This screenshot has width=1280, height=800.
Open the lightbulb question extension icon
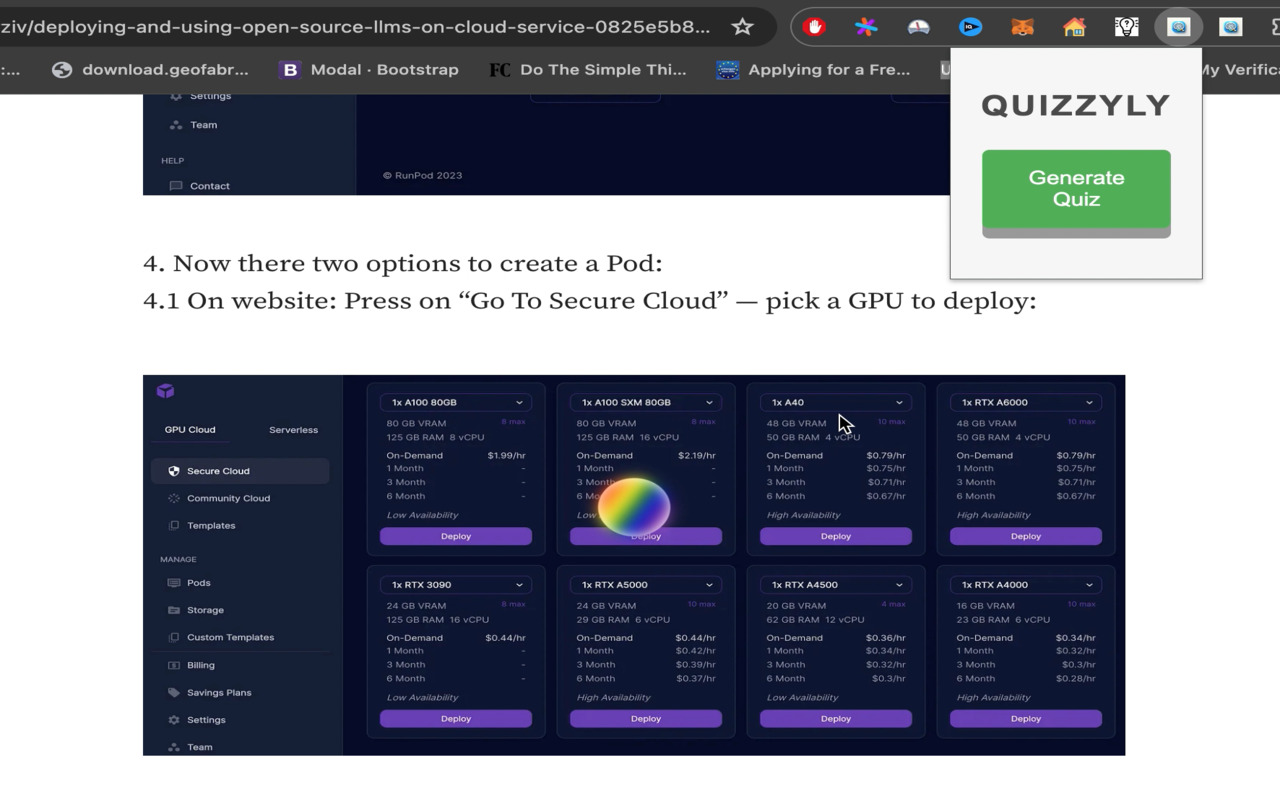point(1126,27)
